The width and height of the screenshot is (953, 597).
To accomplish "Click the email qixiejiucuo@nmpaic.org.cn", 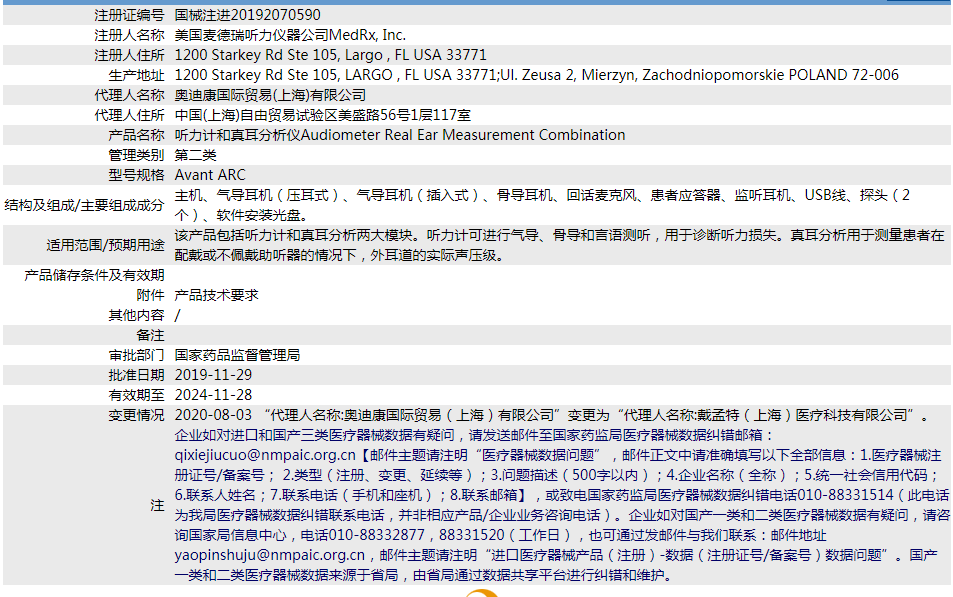I will [x=265, y=455].
